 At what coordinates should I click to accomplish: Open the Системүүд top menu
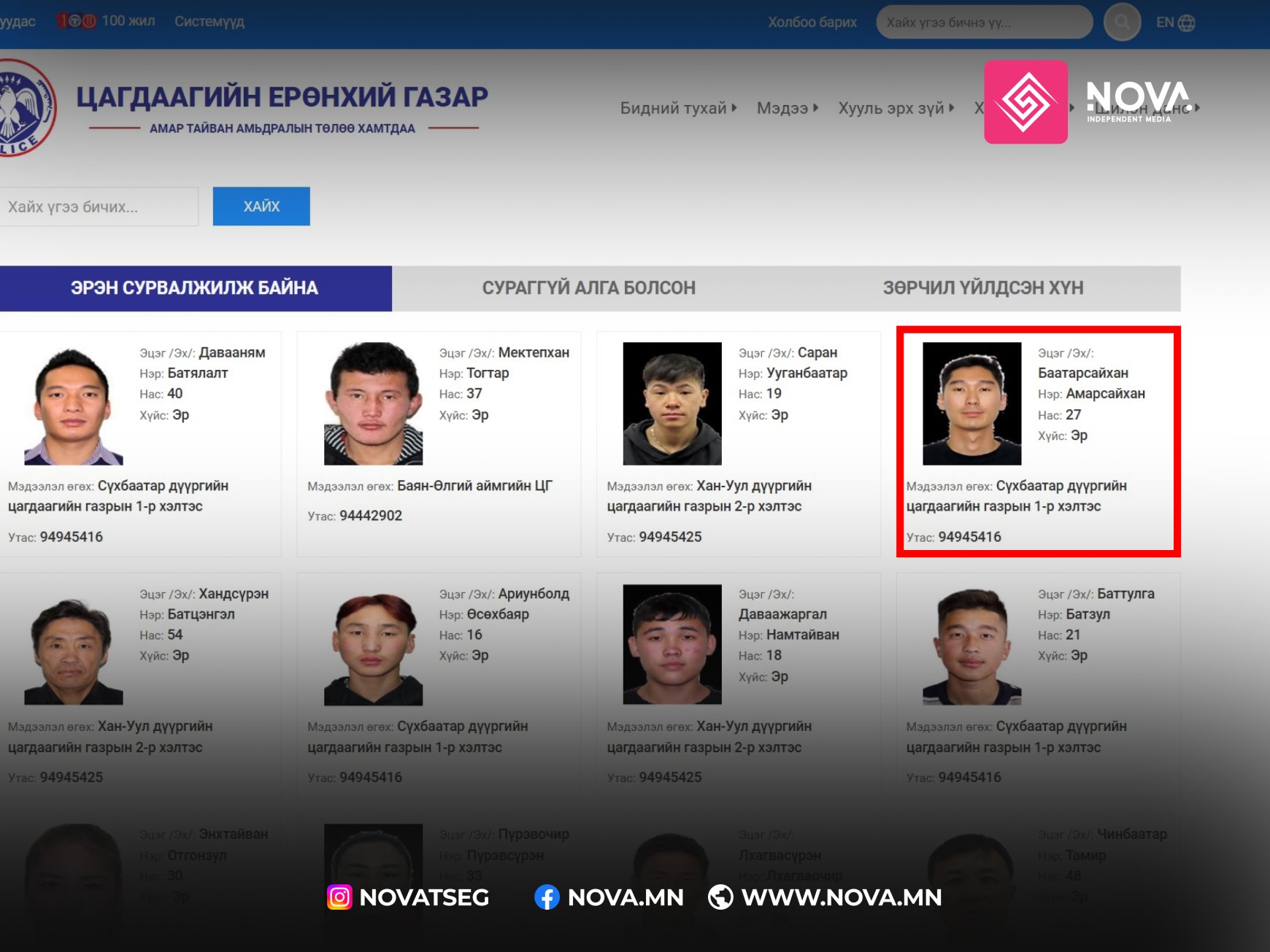point(209,22)
